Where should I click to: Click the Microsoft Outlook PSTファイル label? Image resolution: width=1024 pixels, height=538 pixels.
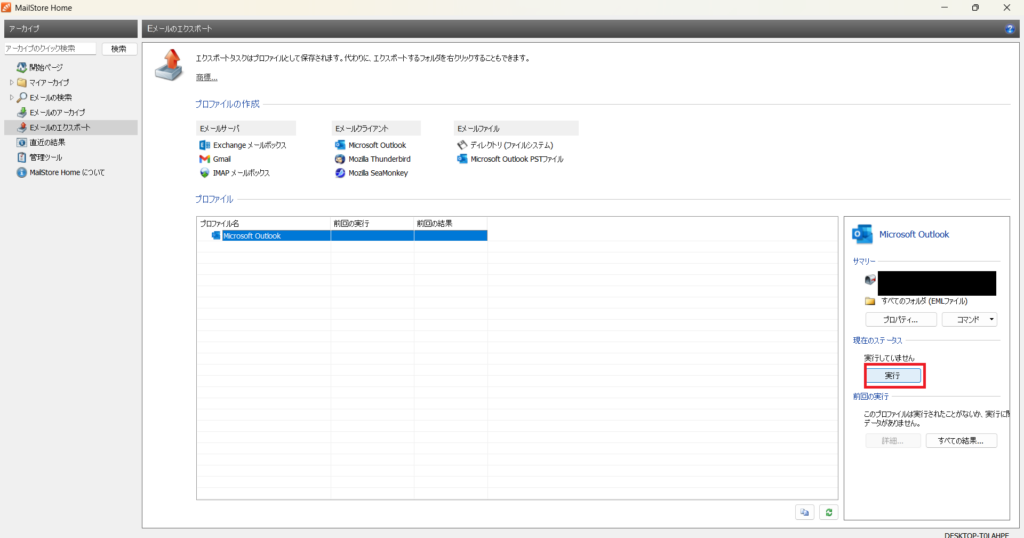pos(517,159)
